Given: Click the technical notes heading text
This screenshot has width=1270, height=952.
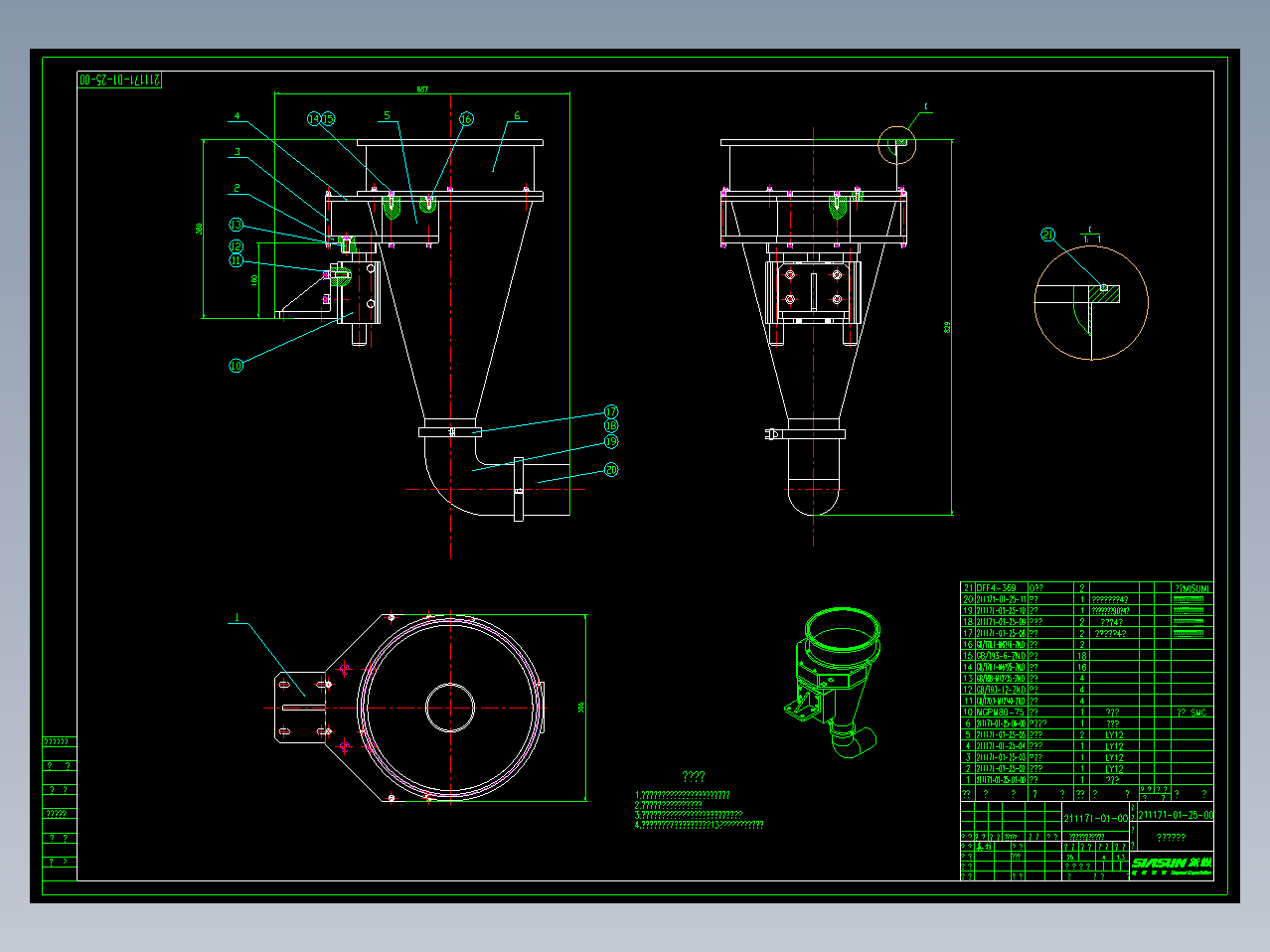Looking at the screenshot, I should pyautogui.click(x=694, y=777).
